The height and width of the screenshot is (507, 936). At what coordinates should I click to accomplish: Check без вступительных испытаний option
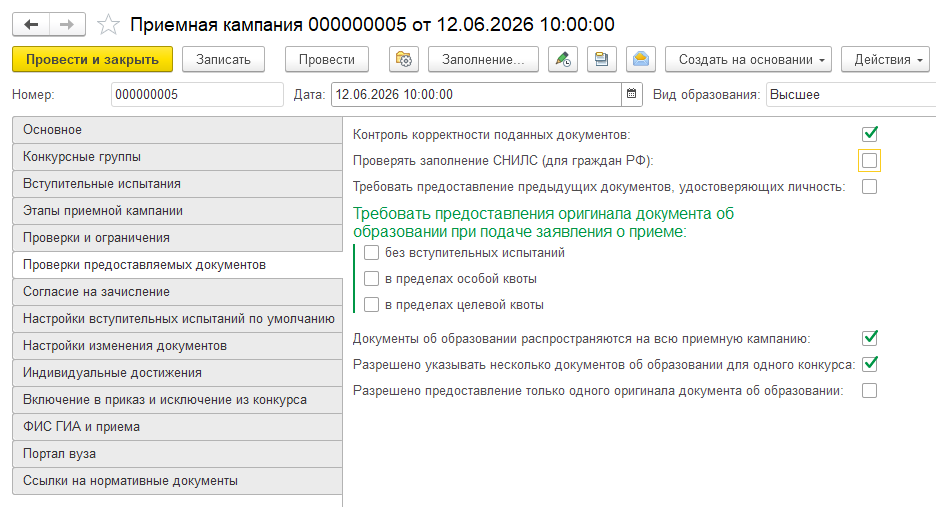tap(371, 253)
